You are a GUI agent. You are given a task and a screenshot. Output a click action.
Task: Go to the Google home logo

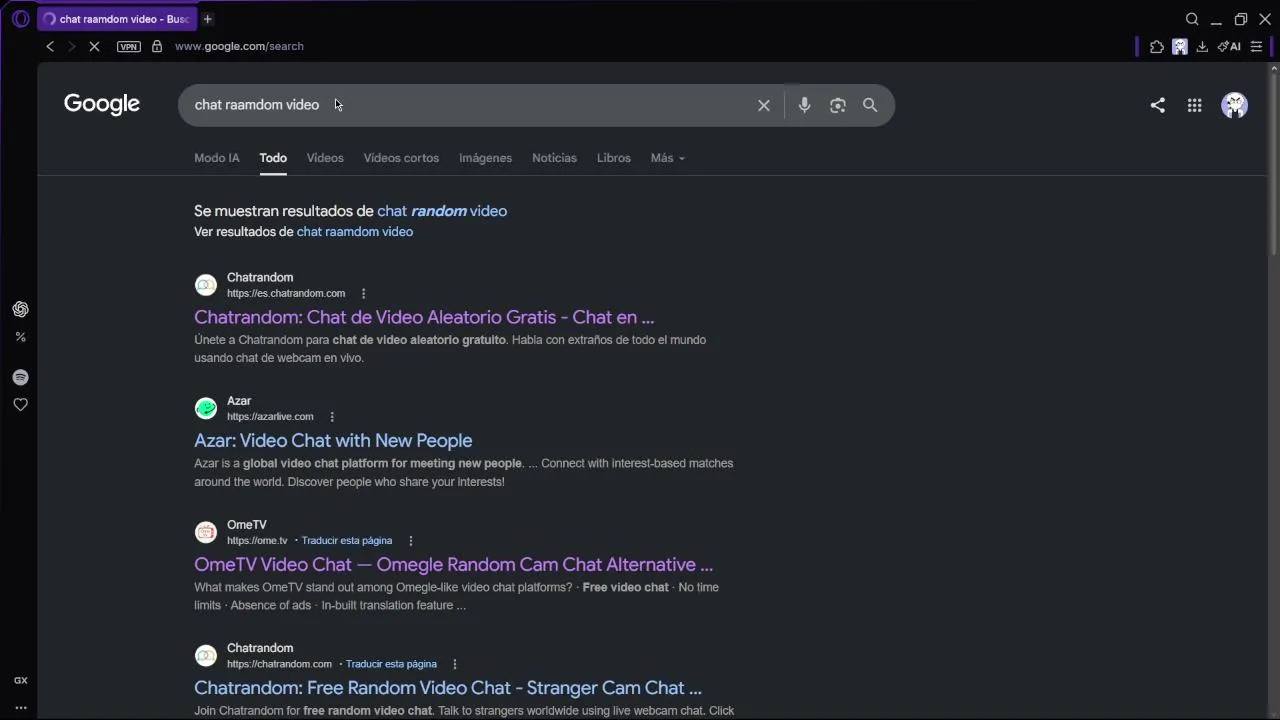[102, 104]
